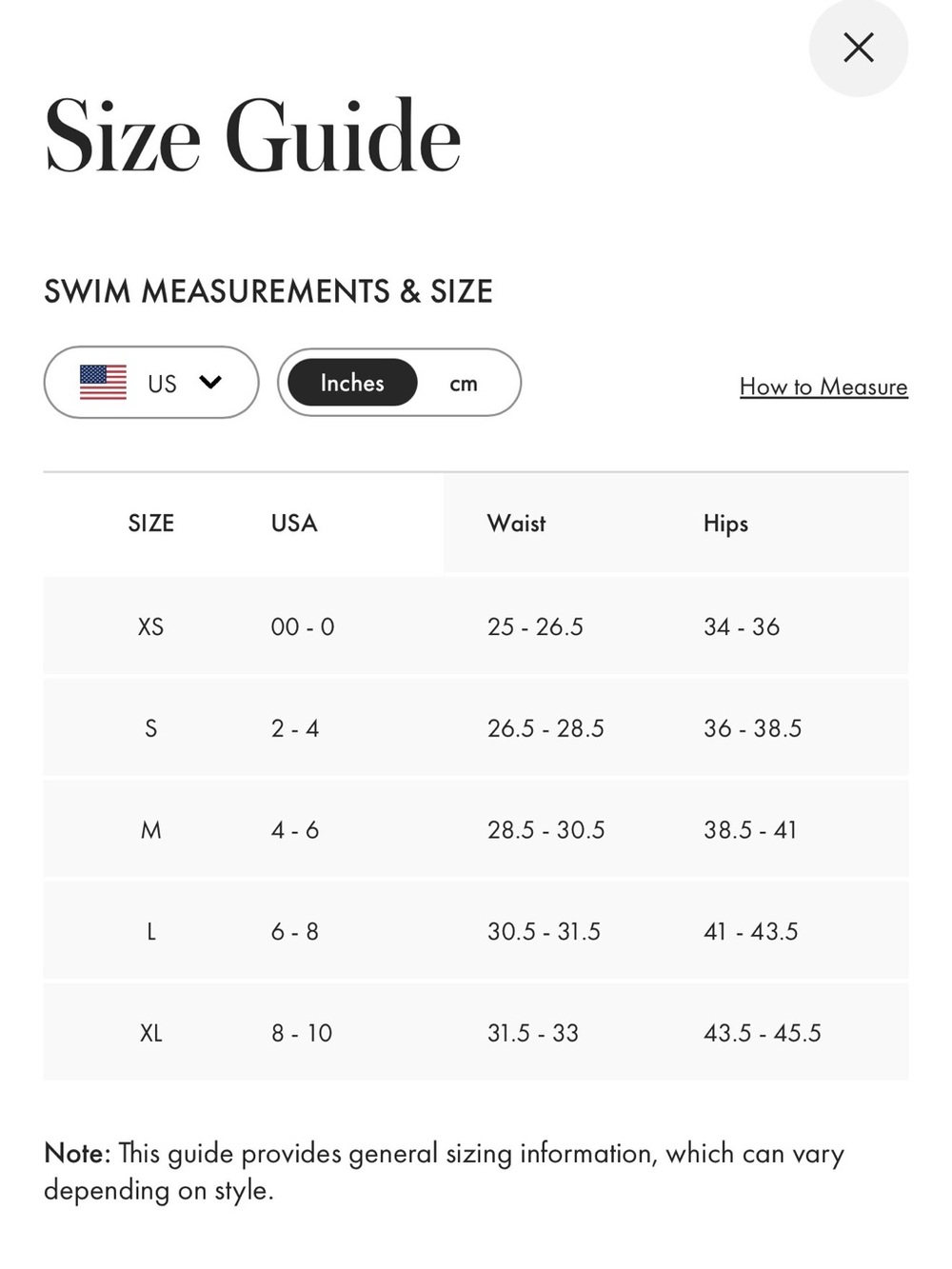Click the 43.5 - 45.5 hips value
The image size is (952, 1269).
[x=762, y=1033]
